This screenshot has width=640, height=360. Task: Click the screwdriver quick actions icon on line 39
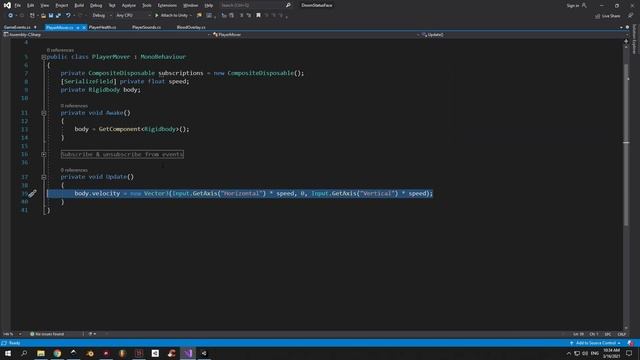pos(32,193)
